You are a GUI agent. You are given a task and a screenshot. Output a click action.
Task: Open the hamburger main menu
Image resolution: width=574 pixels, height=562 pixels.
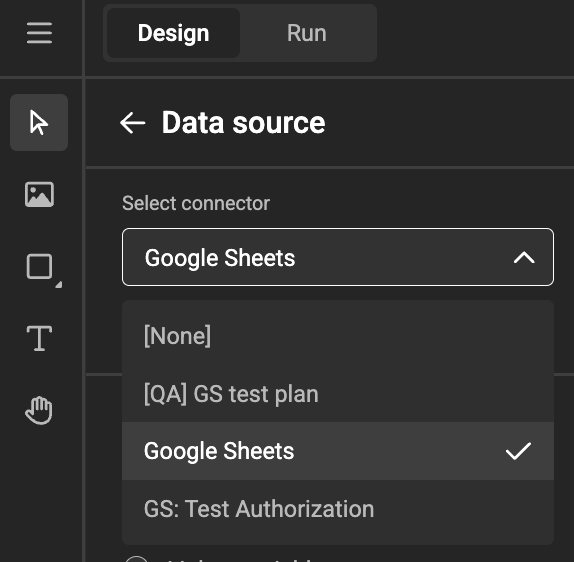39,33
